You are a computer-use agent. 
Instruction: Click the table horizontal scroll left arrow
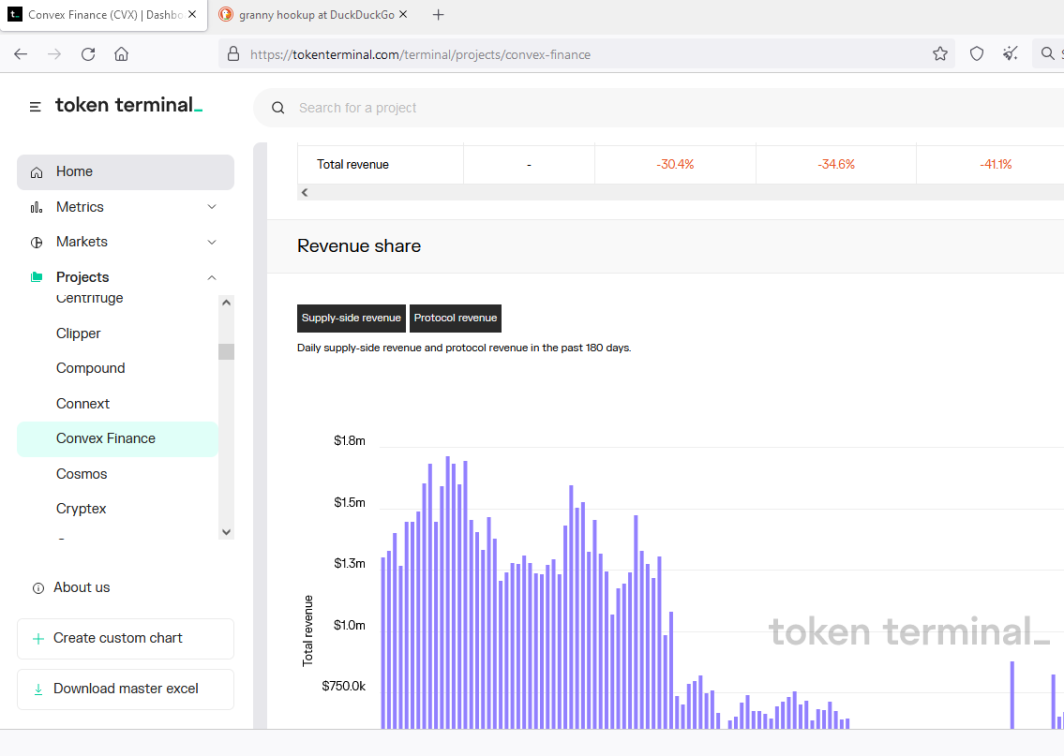pos(305,193)
